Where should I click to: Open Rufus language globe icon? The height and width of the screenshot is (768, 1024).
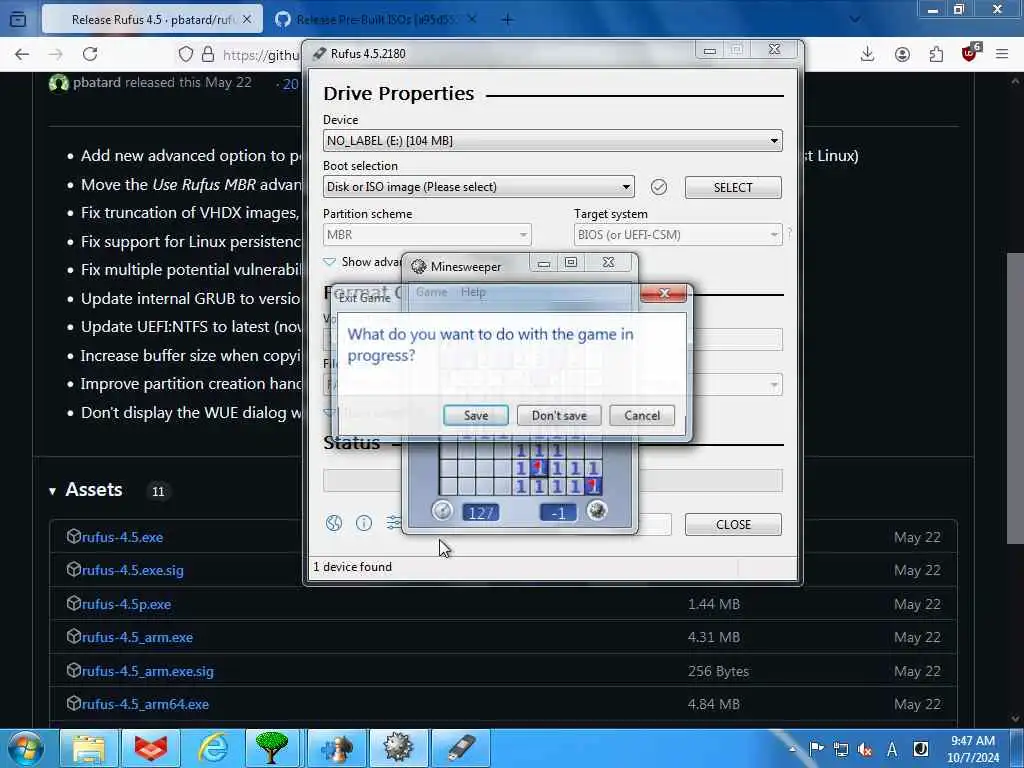(x=334, y=523)
